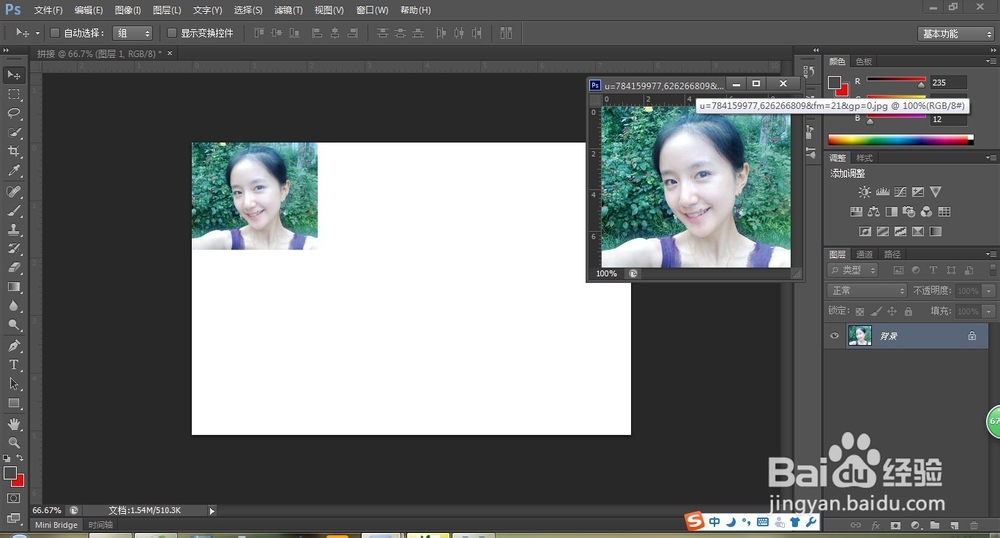
Task: Click the Exposure adjustment icon
Action: [x=918, y=192]
